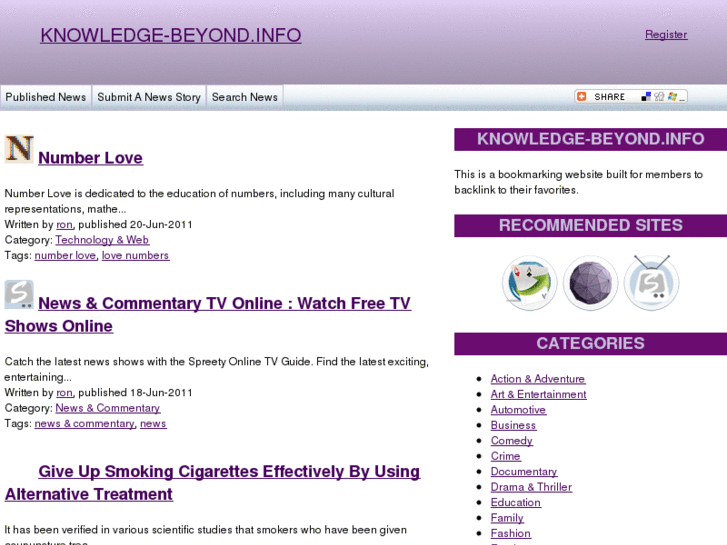Viewport: 727px width, 545px height.
Task: Click the Windows Live icon in share bar
Action: 672,96
